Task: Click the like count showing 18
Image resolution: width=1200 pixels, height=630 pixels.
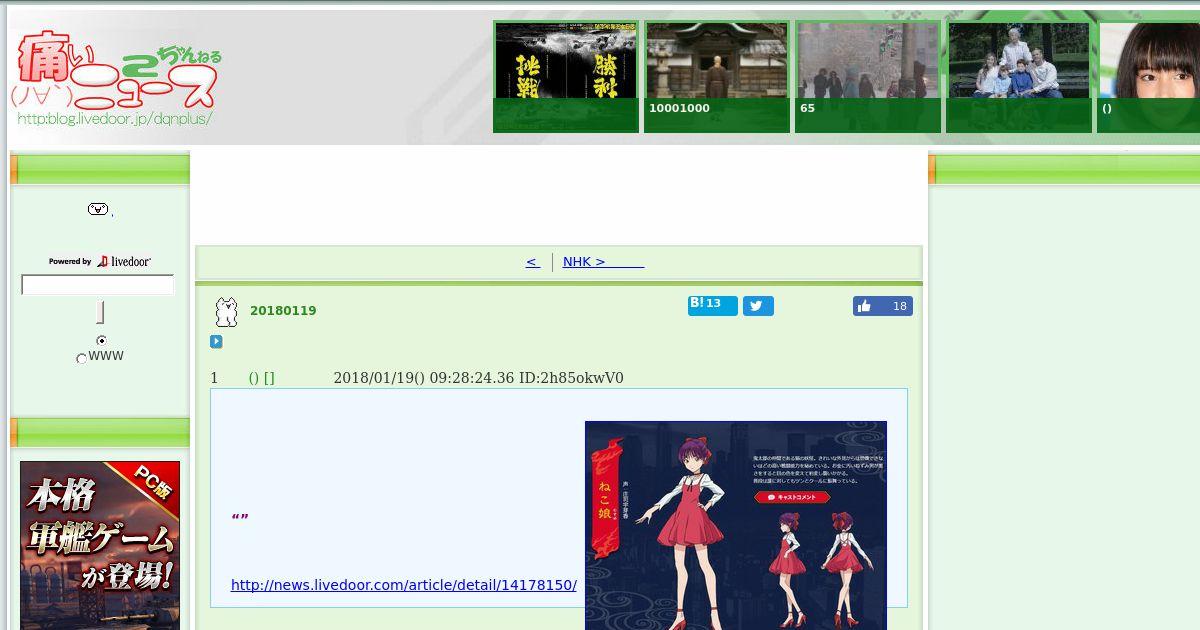Action: point(900,306)
